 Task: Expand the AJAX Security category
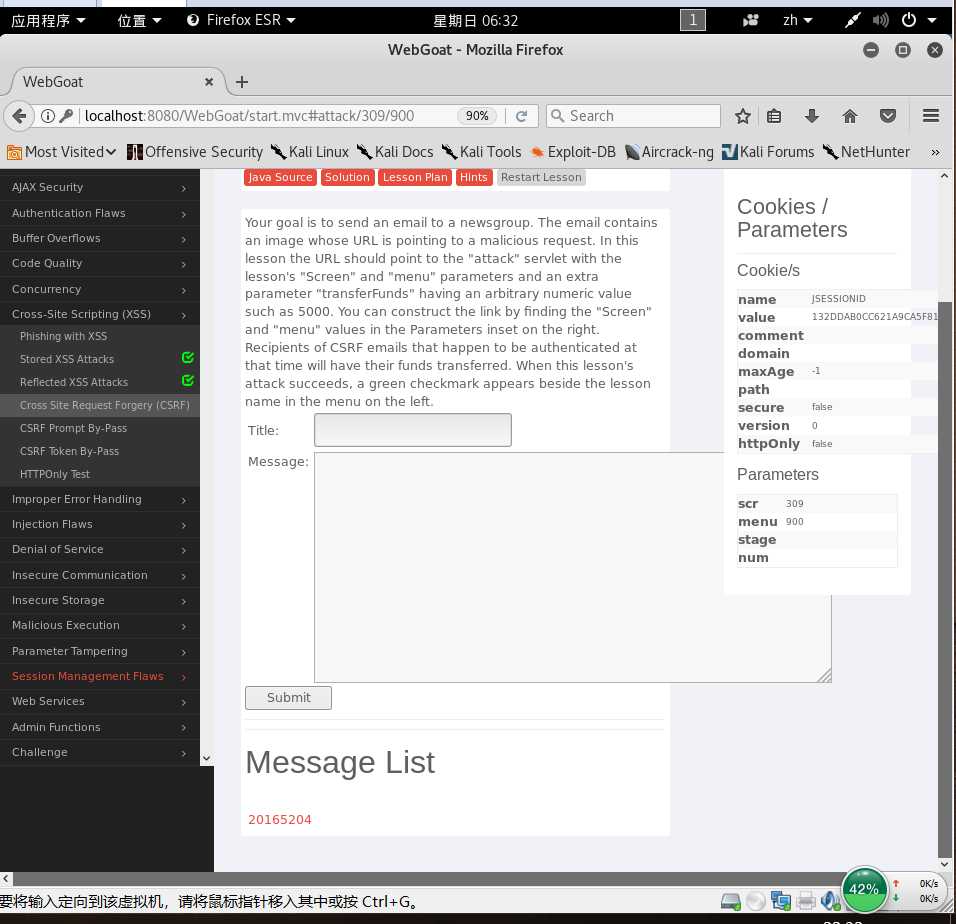100,188
